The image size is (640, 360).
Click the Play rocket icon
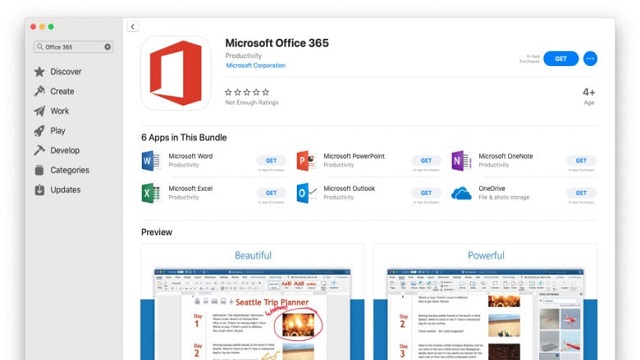click(40, 131)
